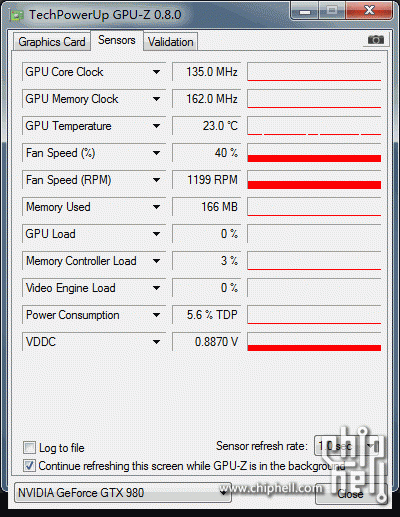Expand the GPU Memory Clock sensor menu
The height and width of the screenshot is (517, 400).
pyautogui.click(x=156, y=99)
